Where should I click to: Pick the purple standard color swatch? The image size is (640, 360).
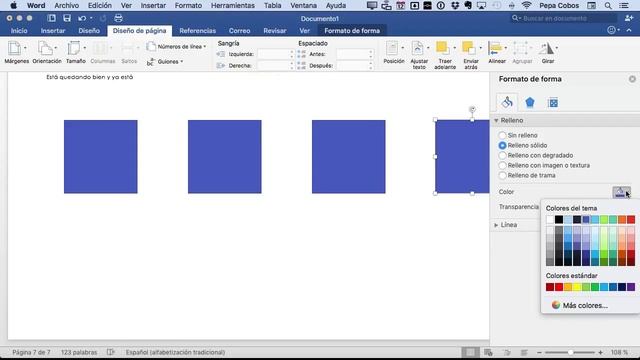(631, 287)
